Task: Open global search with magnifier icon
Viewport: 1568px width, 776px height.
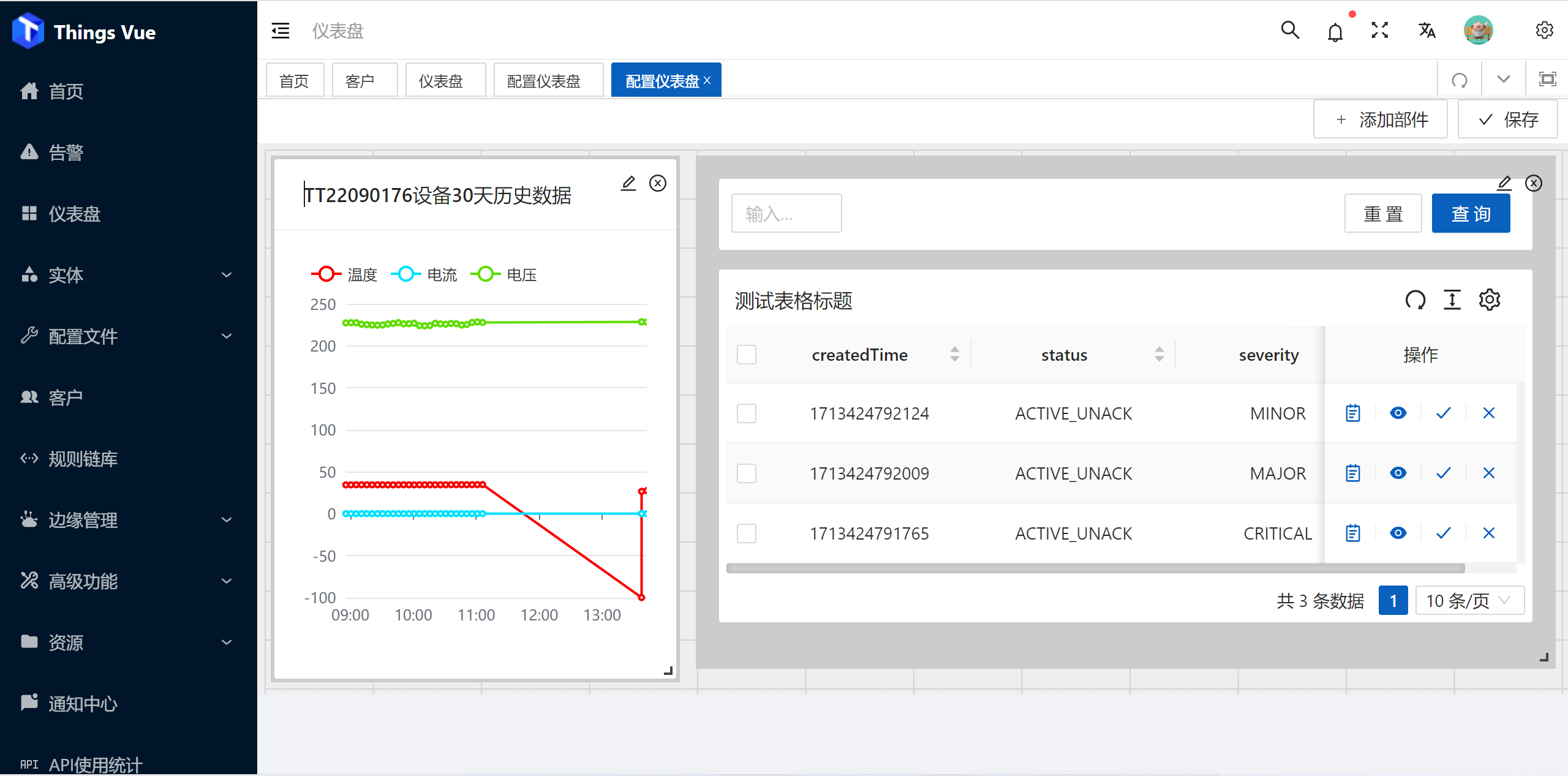Action: point(1290,30)
